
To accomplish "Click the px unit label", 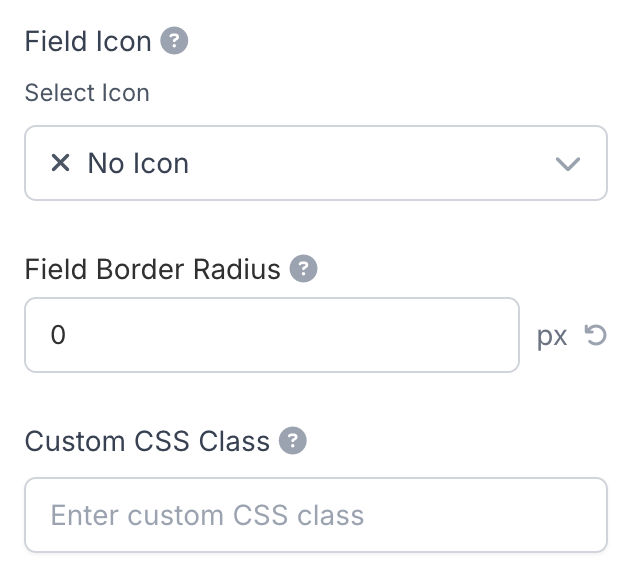I will [x=552, y=336].
